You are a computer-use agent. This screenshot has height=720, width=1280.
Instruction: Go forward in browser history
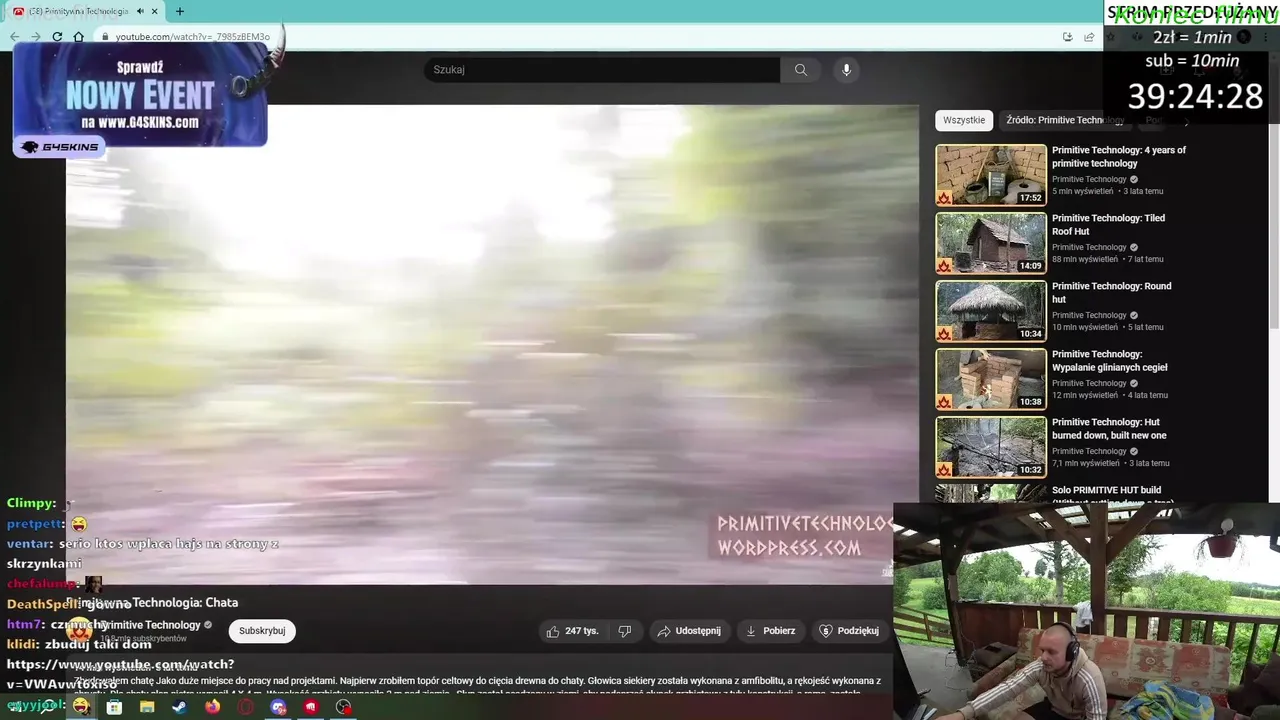(35, 37)
